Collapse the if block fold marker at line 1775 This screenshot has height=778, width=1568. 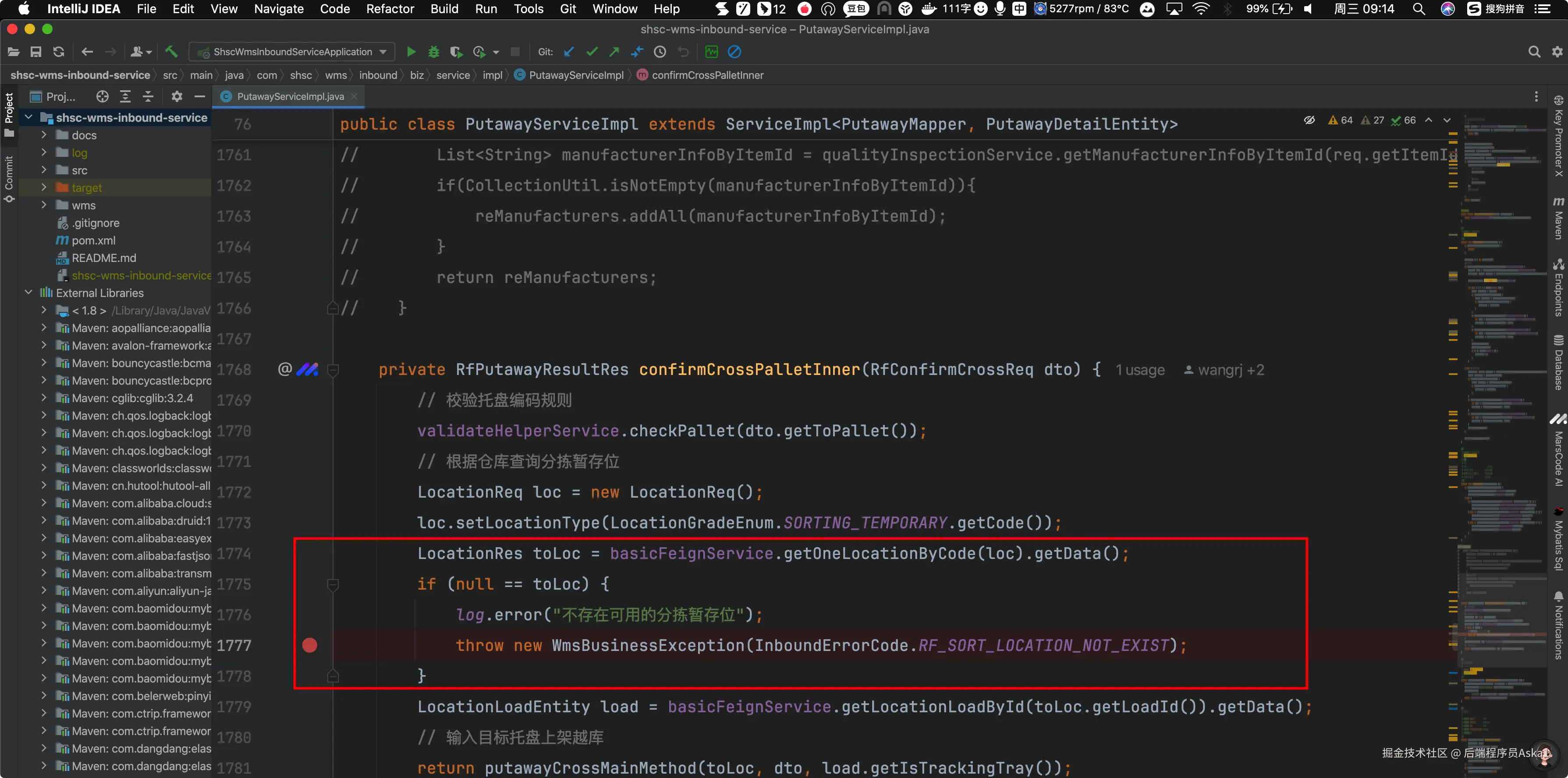click(333, 584)
